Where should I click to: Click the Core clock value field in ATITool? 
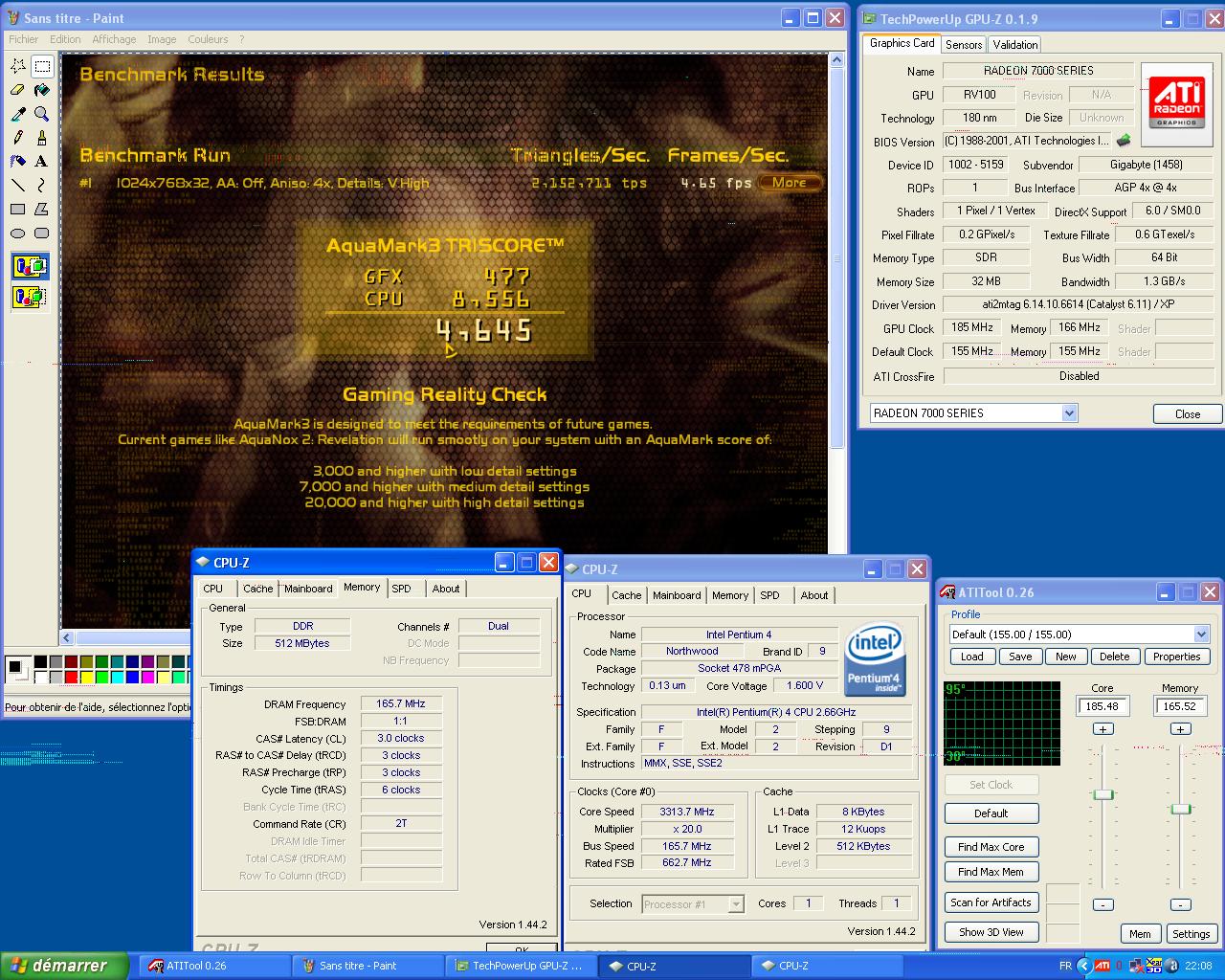pyautogui.click(x=1102, y=706)
